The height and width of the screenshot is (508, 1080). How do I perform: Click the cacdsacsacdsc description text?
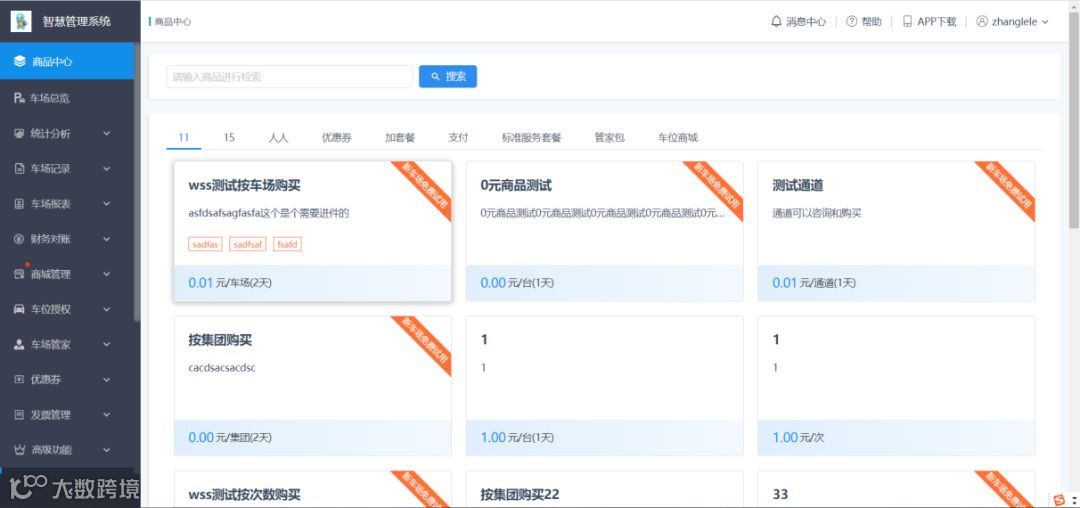point(222,368)
